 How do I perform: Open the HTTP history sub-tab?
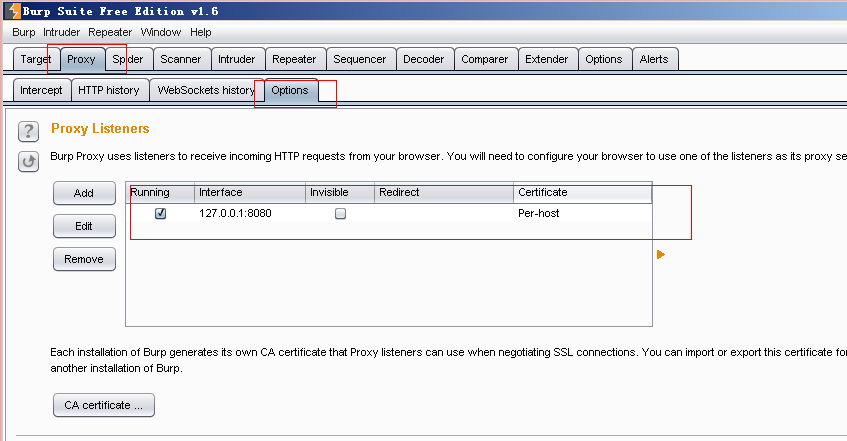click(x=109, y=90)
